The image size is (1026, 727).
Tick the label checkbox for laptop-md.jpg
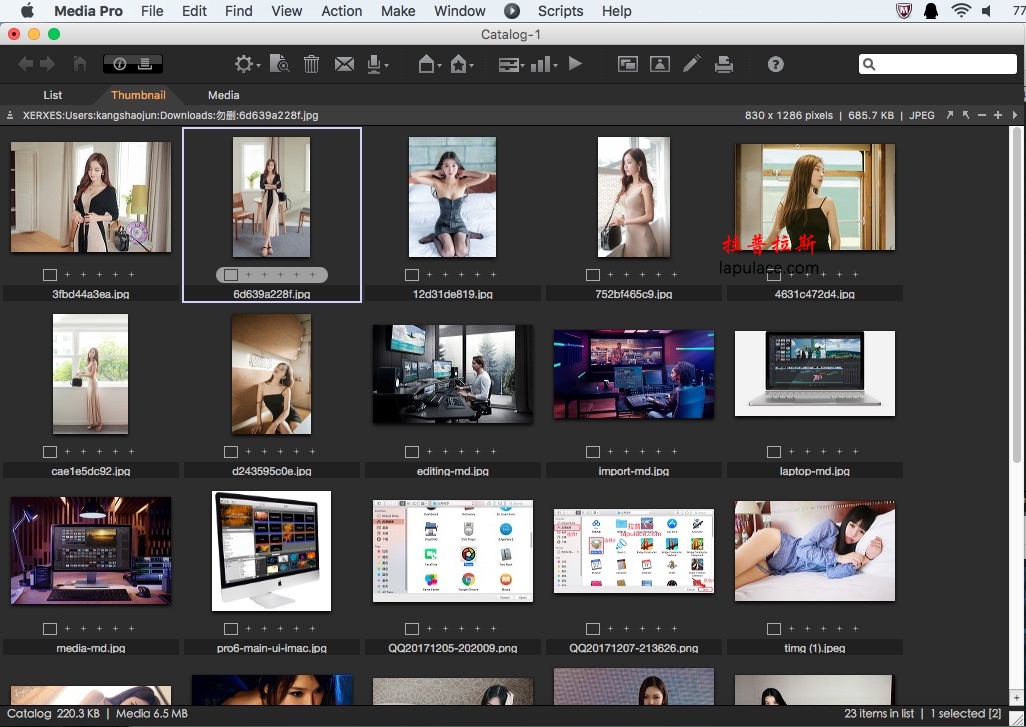click(773, 452)
